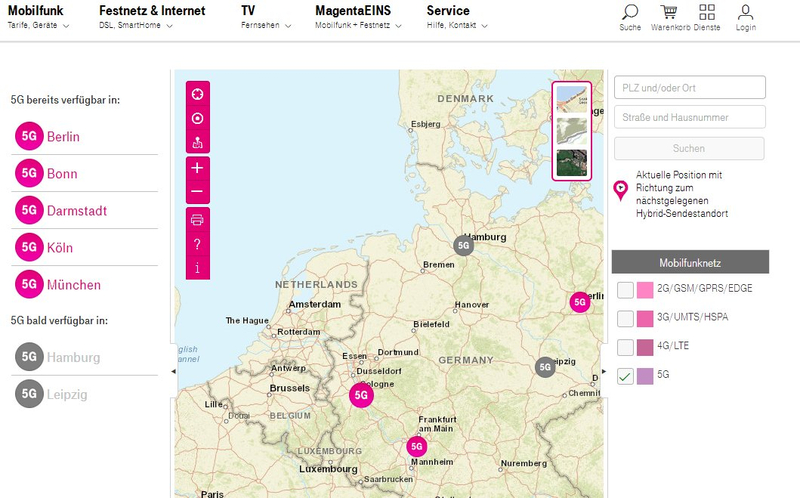The width and height of the screenshot is (800, 498).
Task: Focus the PLZ und/oder Ort field
Action: (690, 87)
